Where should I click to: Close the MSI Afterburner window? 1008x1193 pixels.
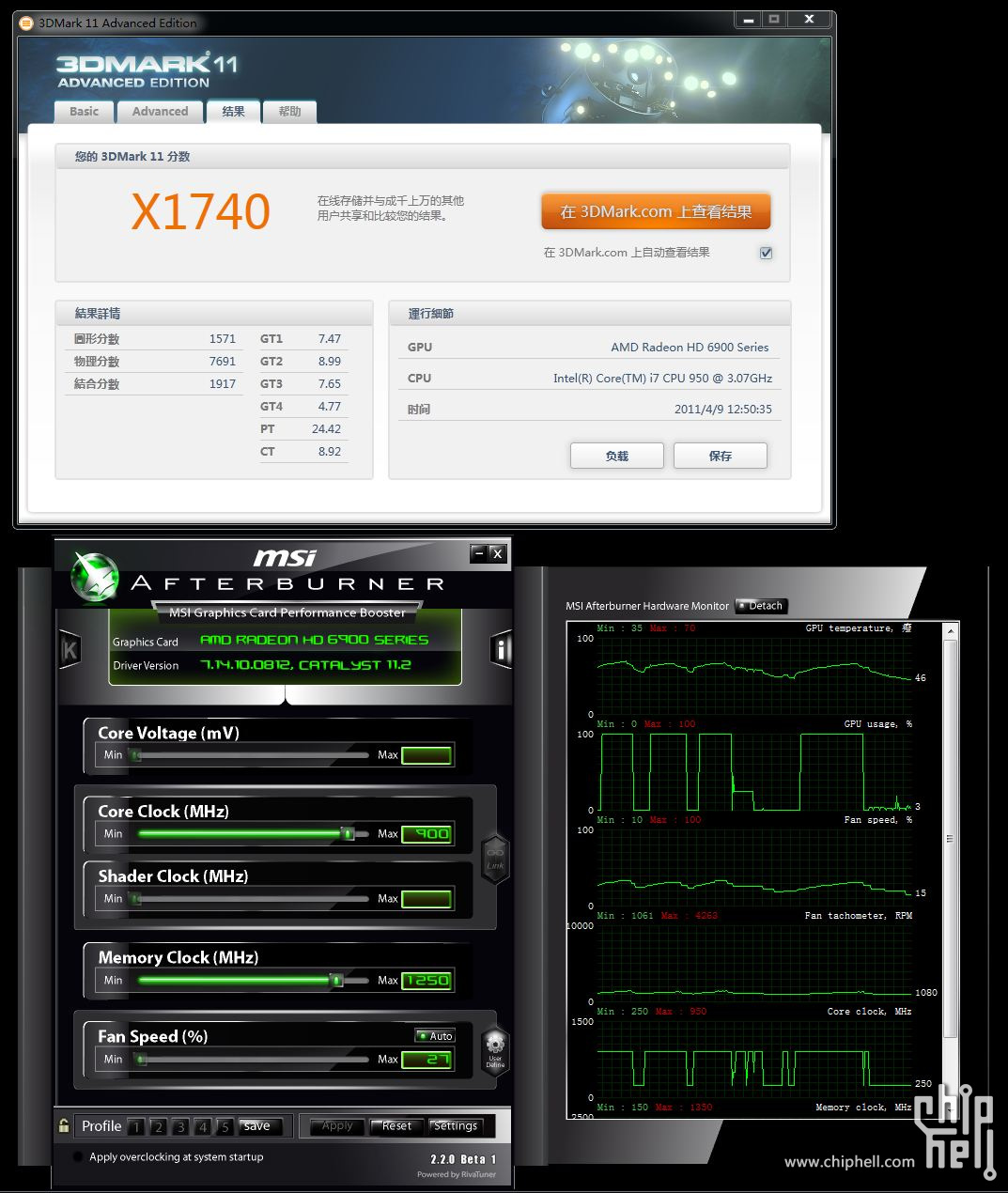[x=498, y=553]
